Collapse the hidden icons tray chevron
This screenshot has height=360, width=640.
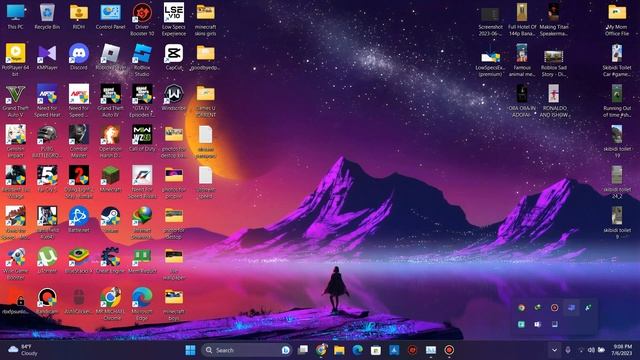coord(554,350)
